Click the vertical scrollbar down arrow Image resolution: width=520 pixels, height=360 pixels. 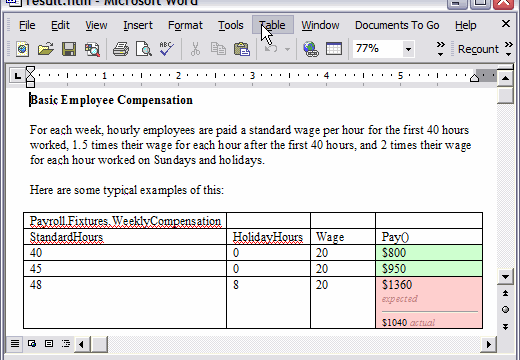pos(505,277)
